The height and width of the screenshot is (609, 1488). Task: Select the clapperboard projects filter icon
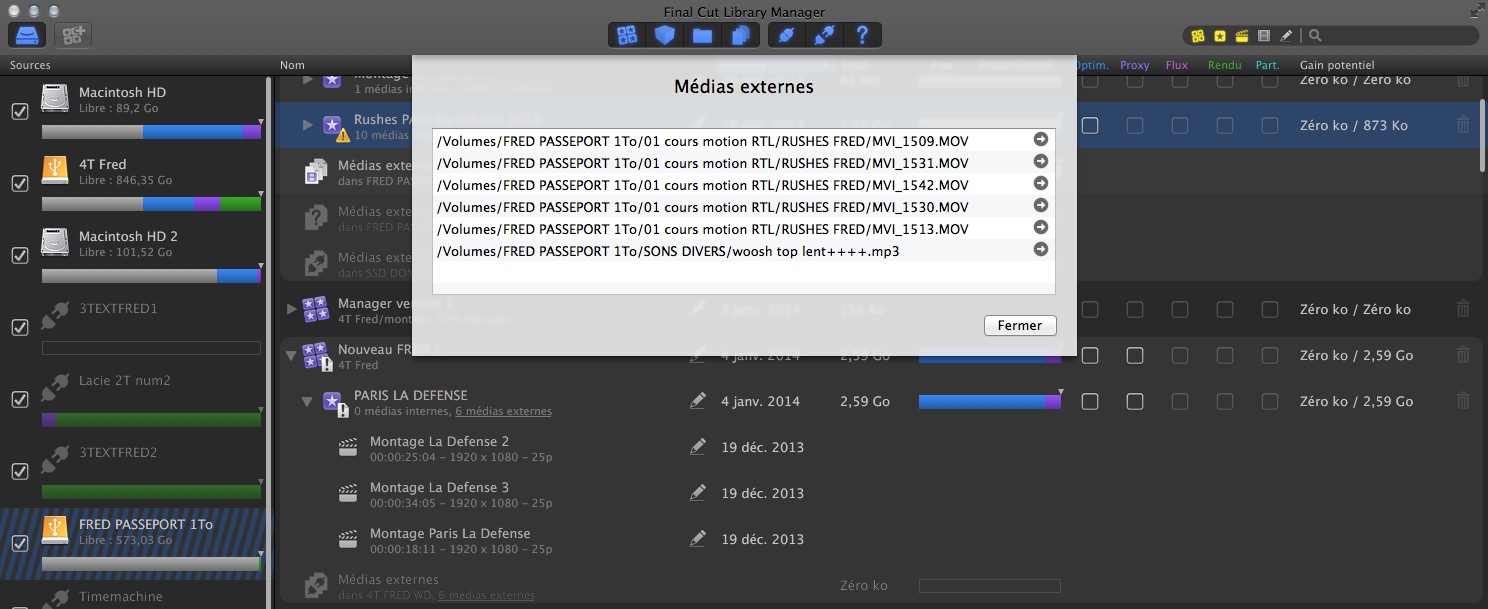pos(1242,34)
